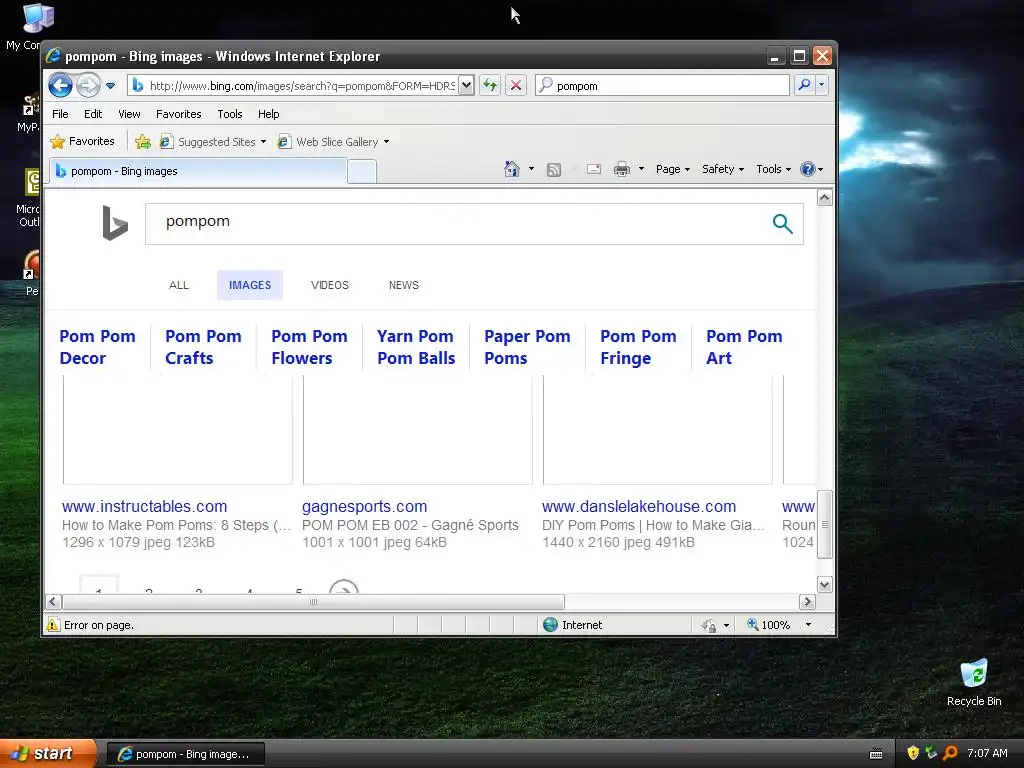The width and height of the screenshot is (1024, 768).
Task: Expand the address bar URL dropdown
Action: coord(466,85)
